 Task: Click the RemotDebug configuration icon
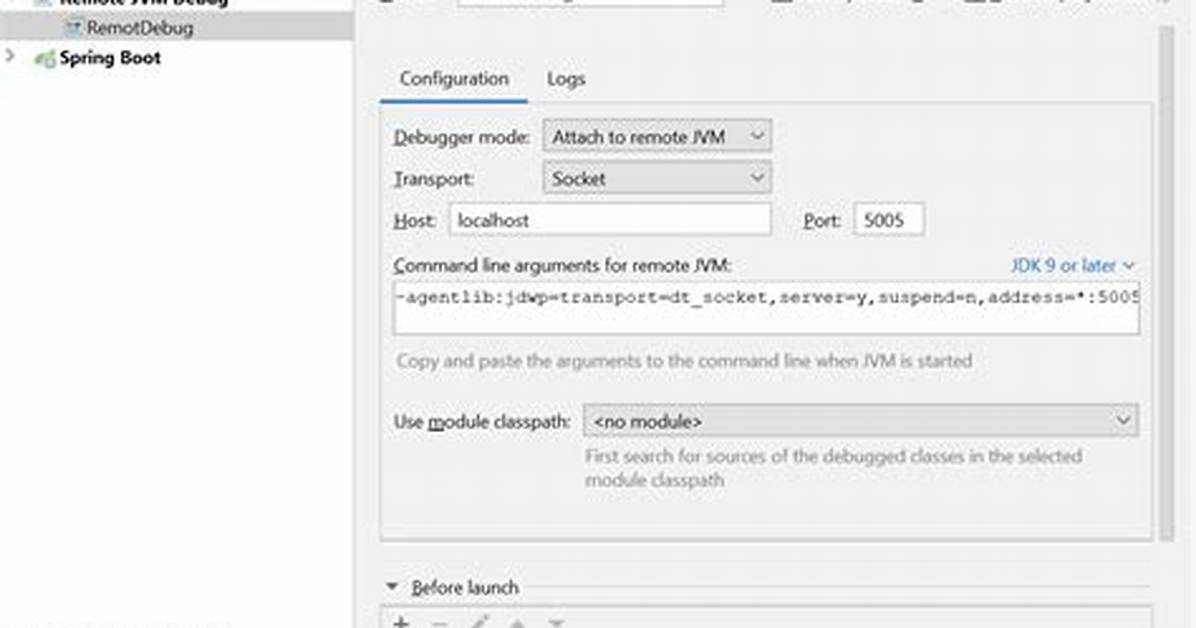pos(72,28)
